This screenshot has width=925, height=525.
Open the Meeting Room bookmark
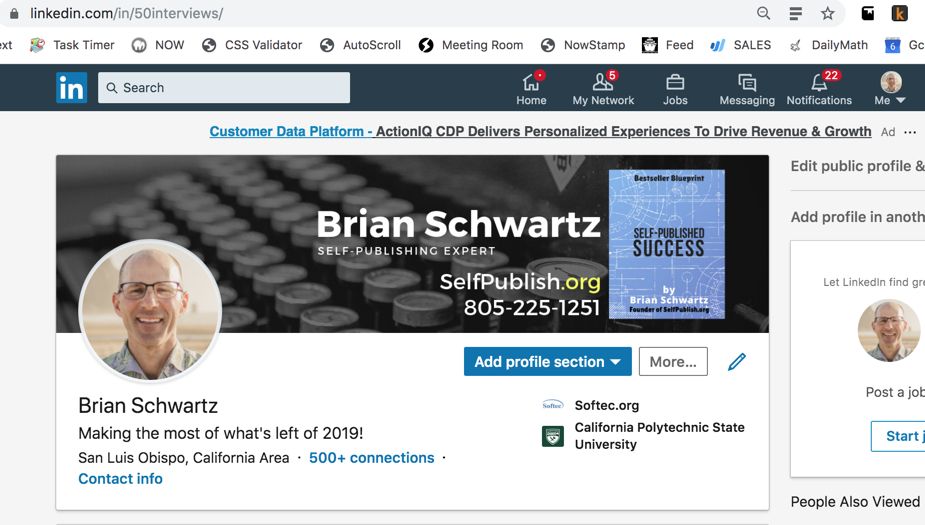(471, 45)
